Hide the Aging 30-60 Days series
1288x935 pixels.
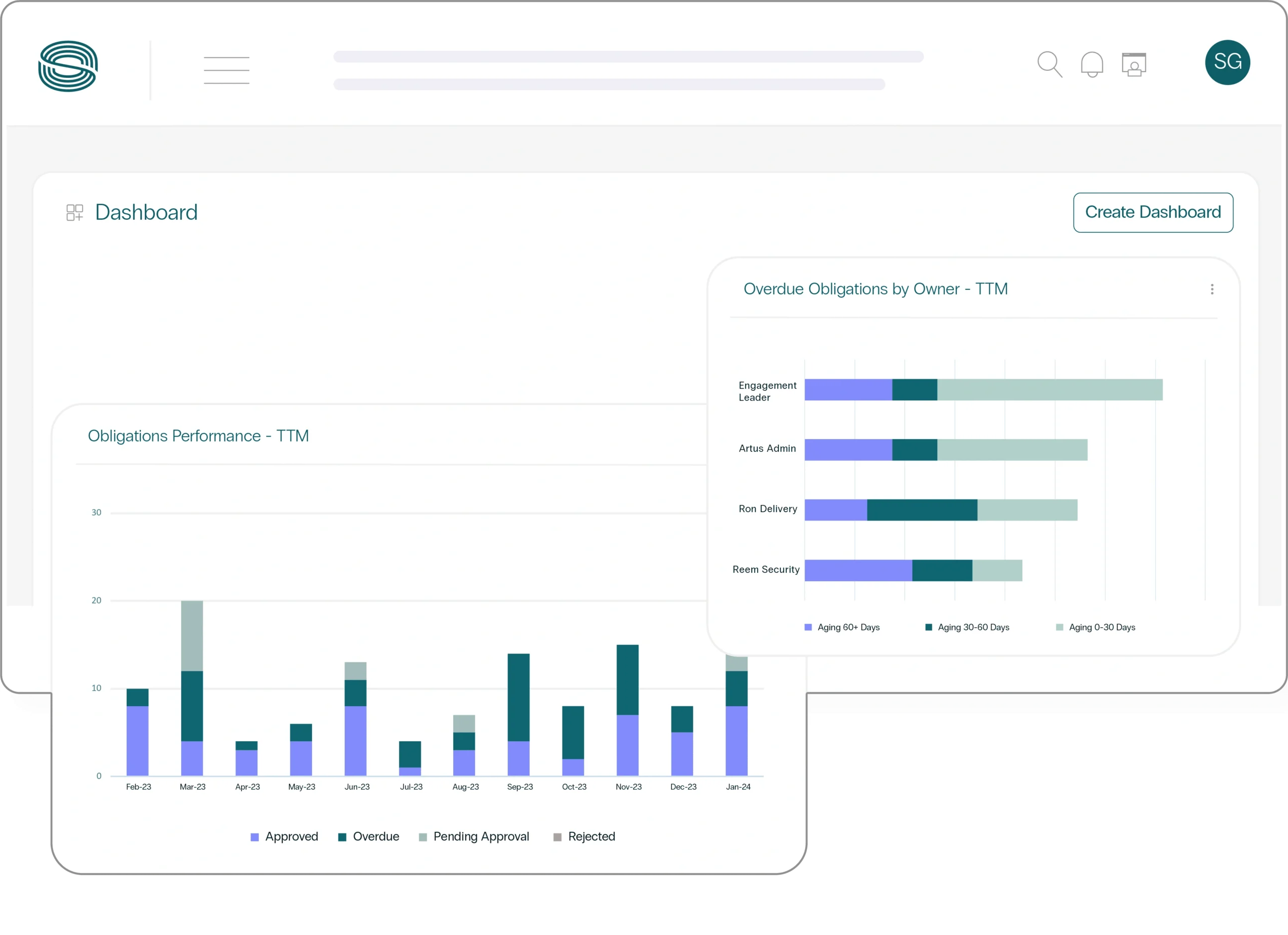[968, 627]
